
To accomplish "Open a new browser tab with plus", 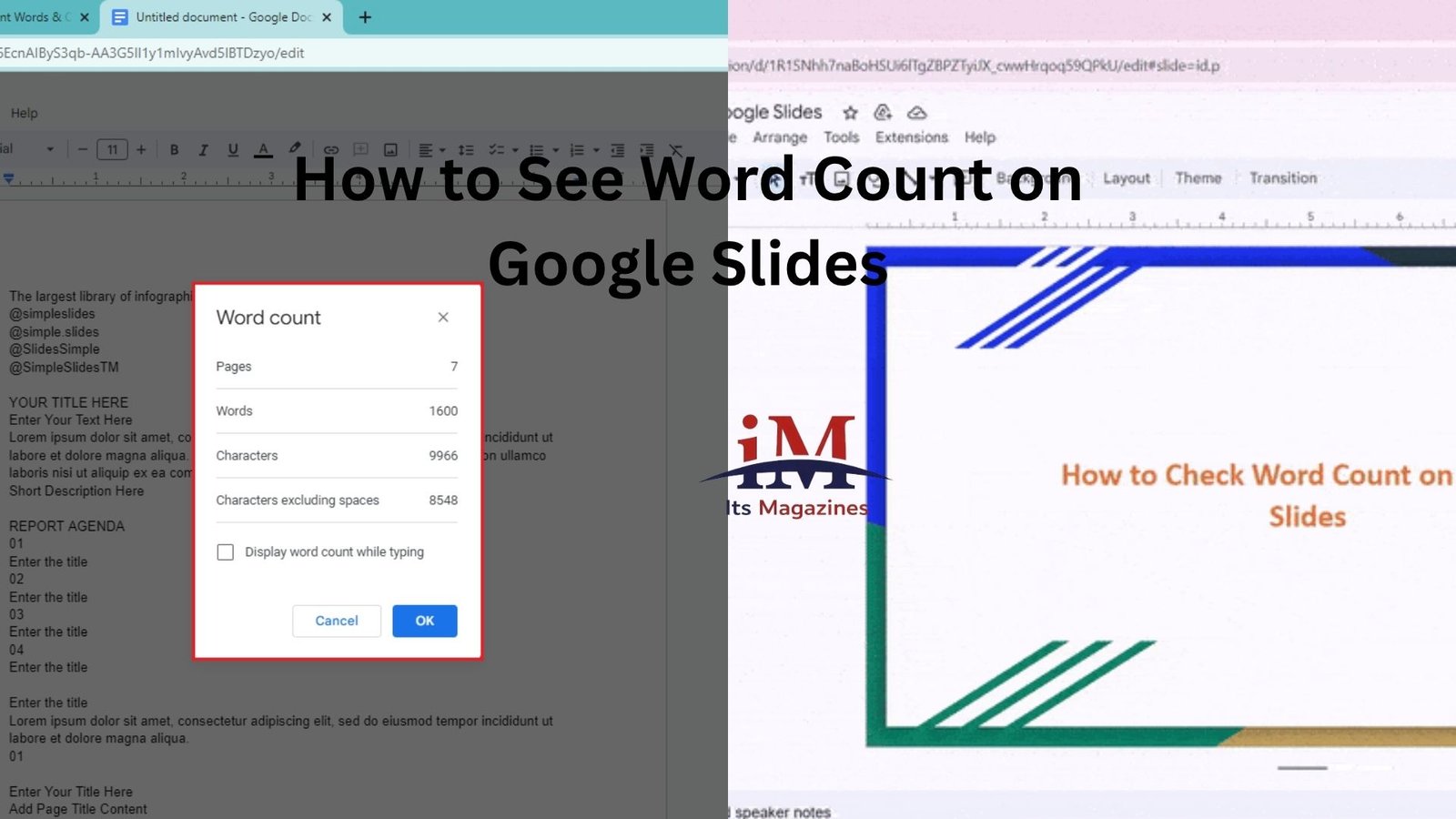I will (x=365, y=17).
